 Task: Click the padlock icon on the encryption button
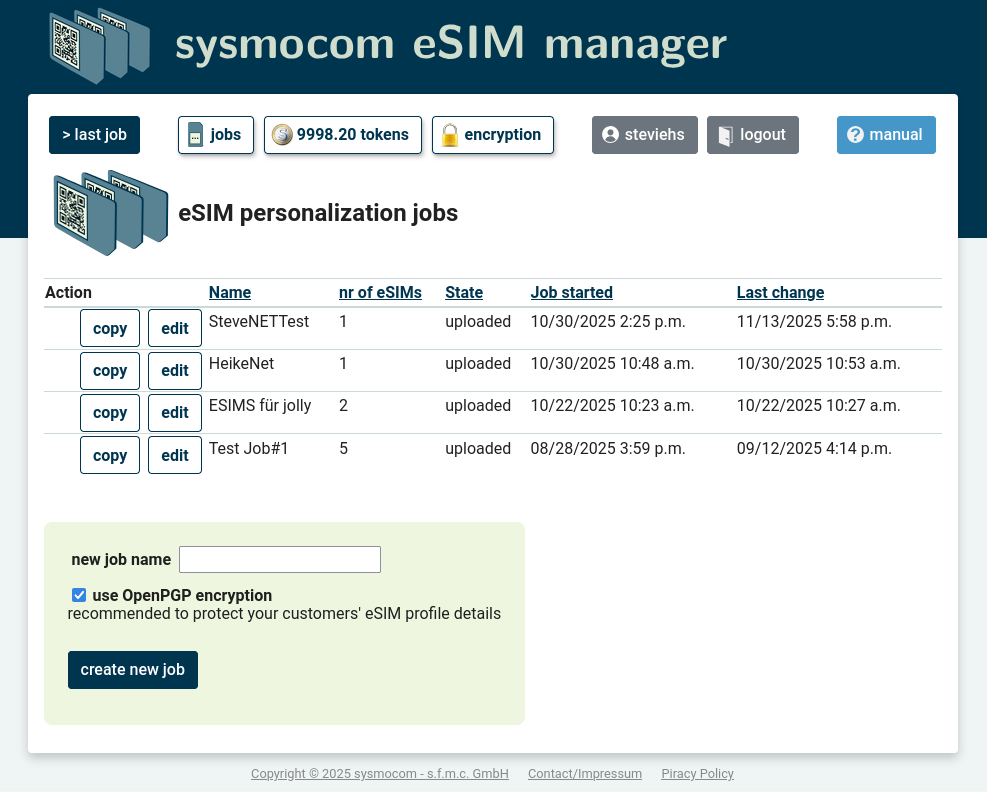click(449, 134)
